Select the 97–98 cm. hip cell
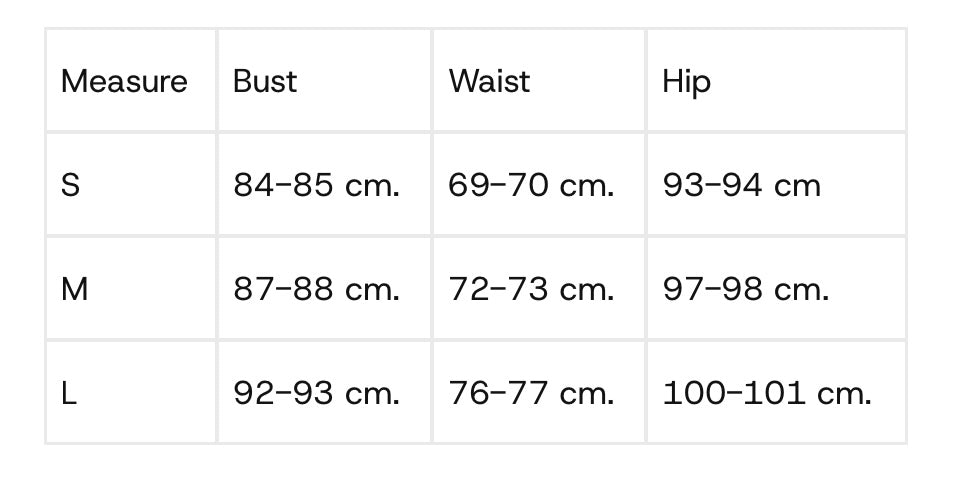 coord(745,289)
